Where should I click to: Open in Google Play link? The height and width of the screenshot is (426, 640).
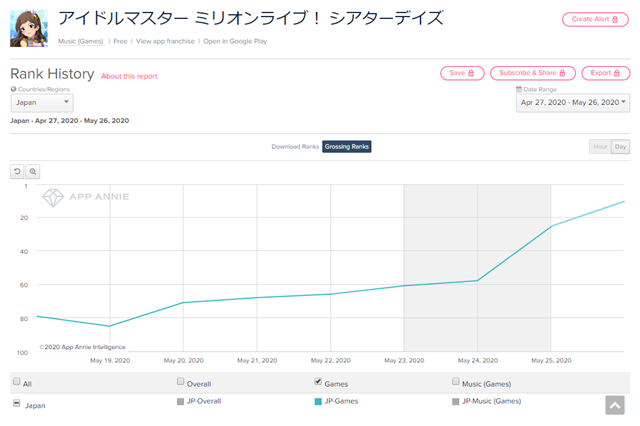[235, 41]
